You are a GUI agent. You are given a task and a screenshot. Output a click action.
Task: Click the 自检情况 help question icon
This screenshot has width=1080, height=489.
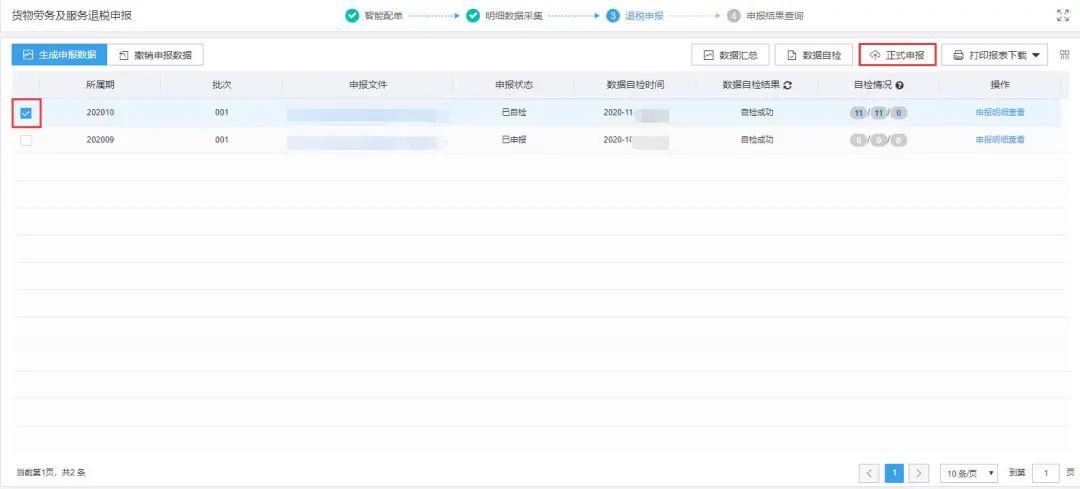coord(900,85)
